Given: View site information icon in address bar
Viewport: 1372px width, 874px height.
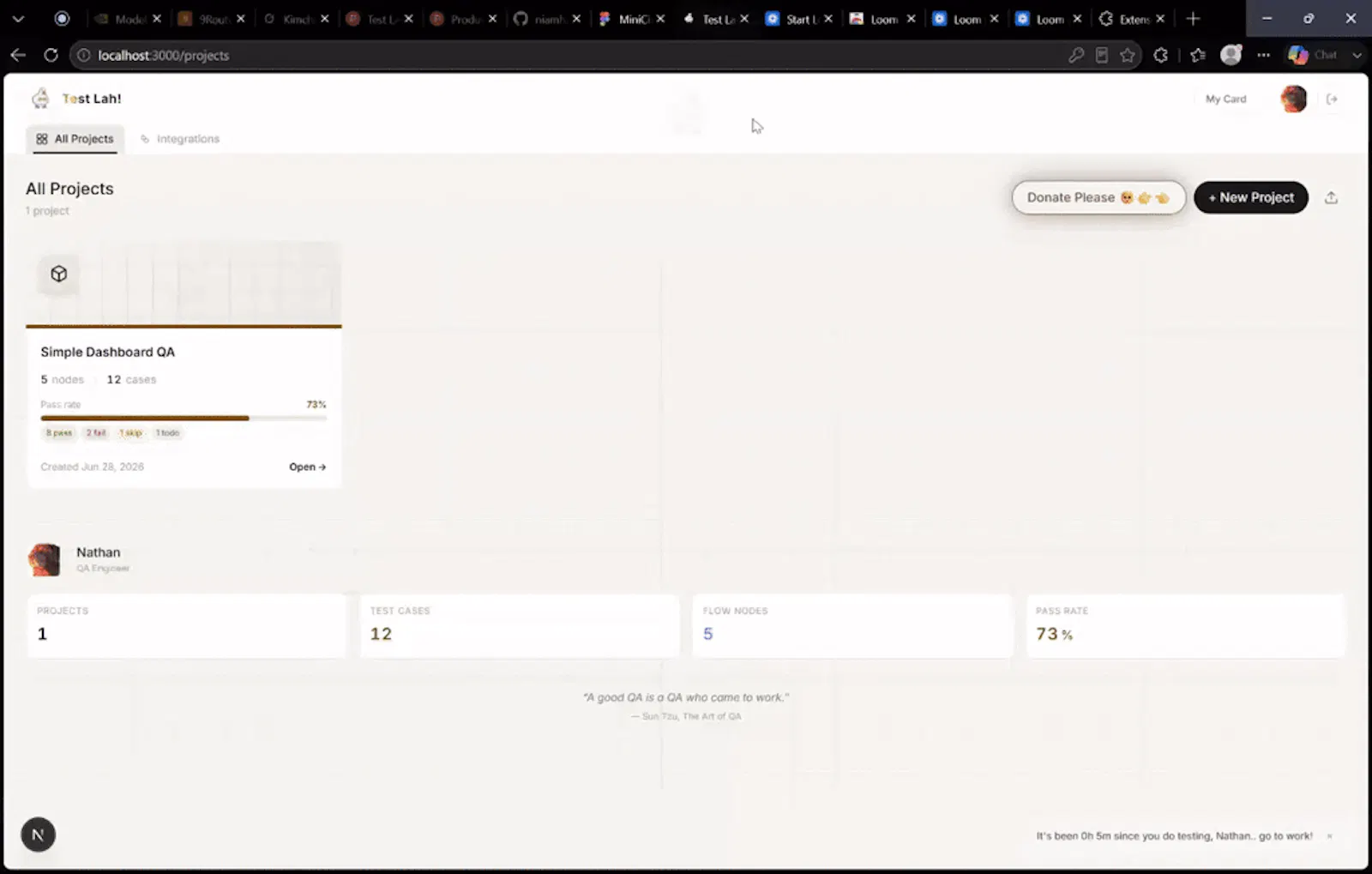Looking at the screenshot, I should [x=83, y=55].
